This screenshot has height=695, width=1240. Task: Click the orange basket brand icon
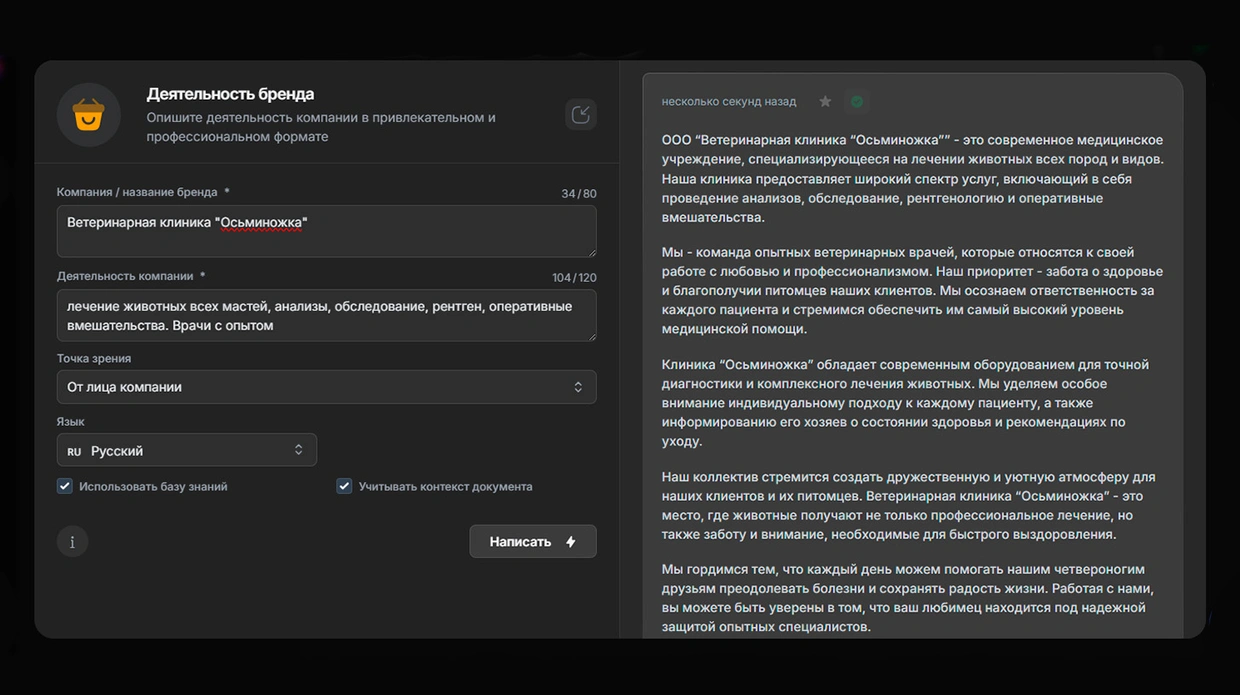[89, 115]
